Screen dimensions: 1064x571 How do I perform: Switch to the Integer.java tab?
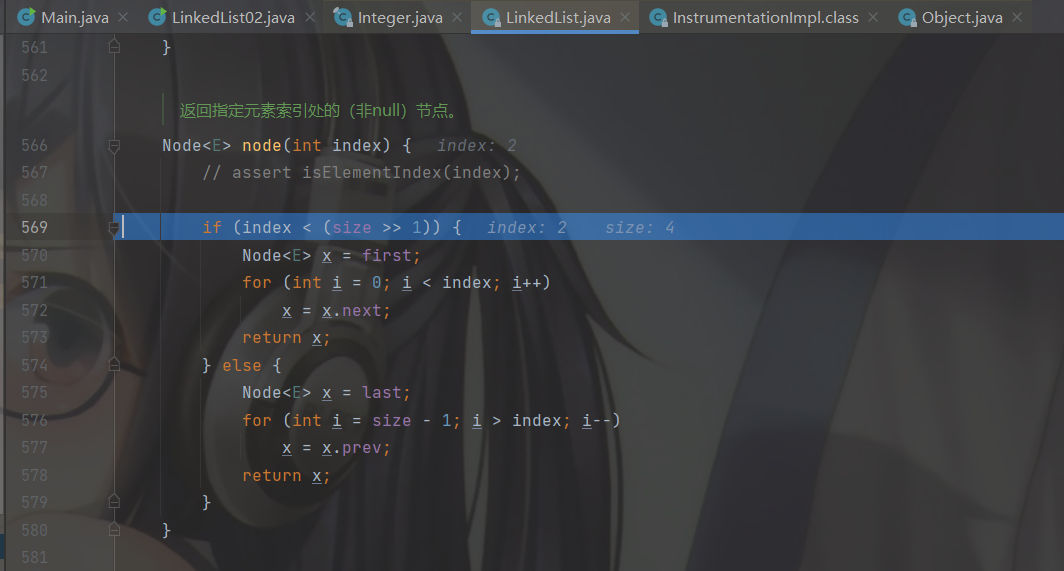coord(400,18)
